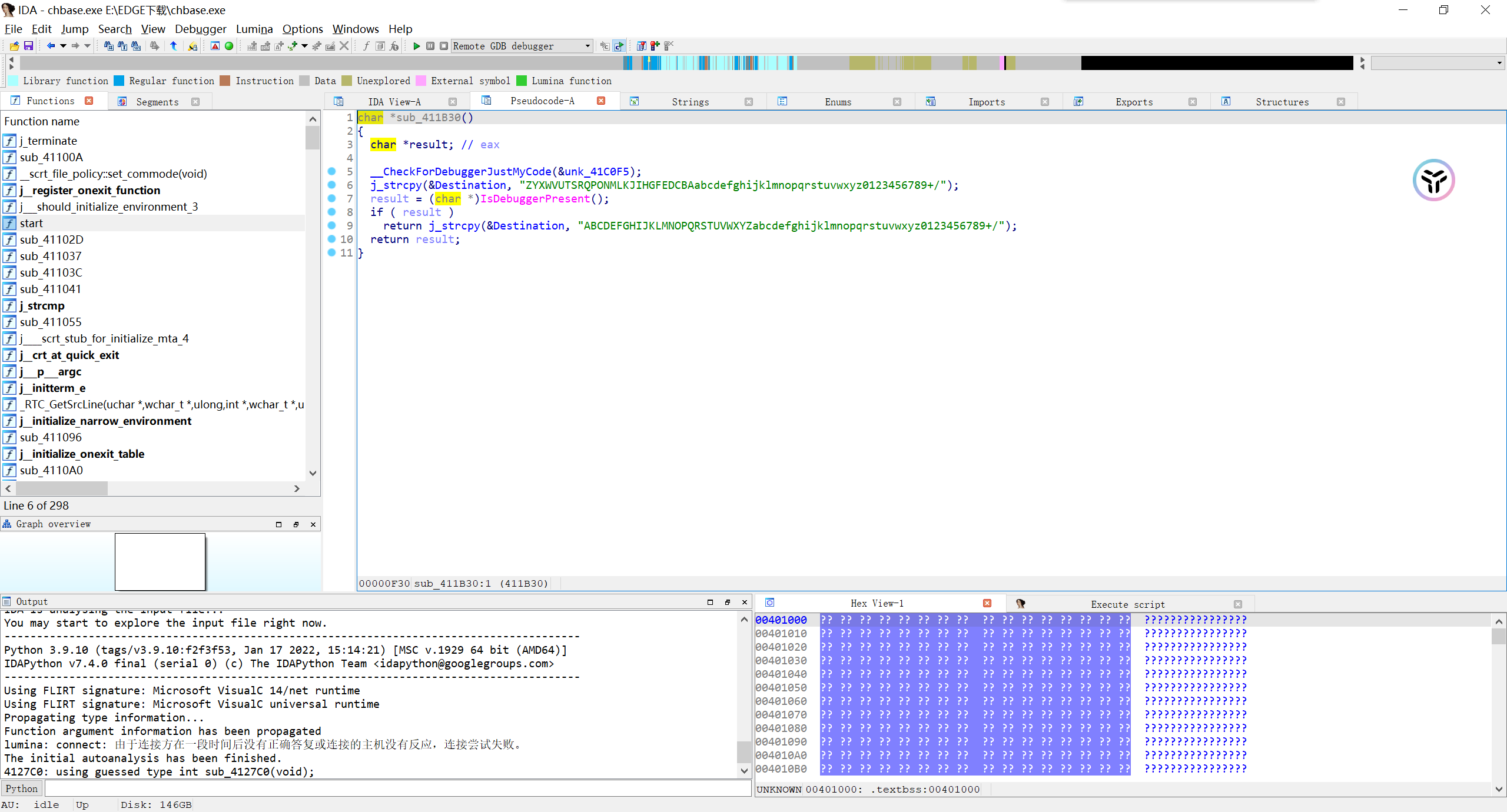
Task: Close the Hex View-1 tab
Action: coord(987,603)
